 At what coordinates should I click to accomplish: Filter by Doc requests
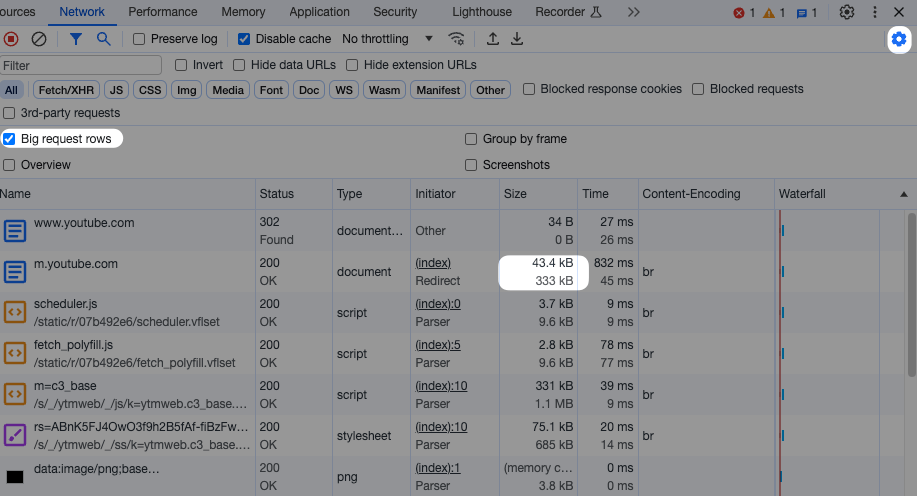coord(309,90)
